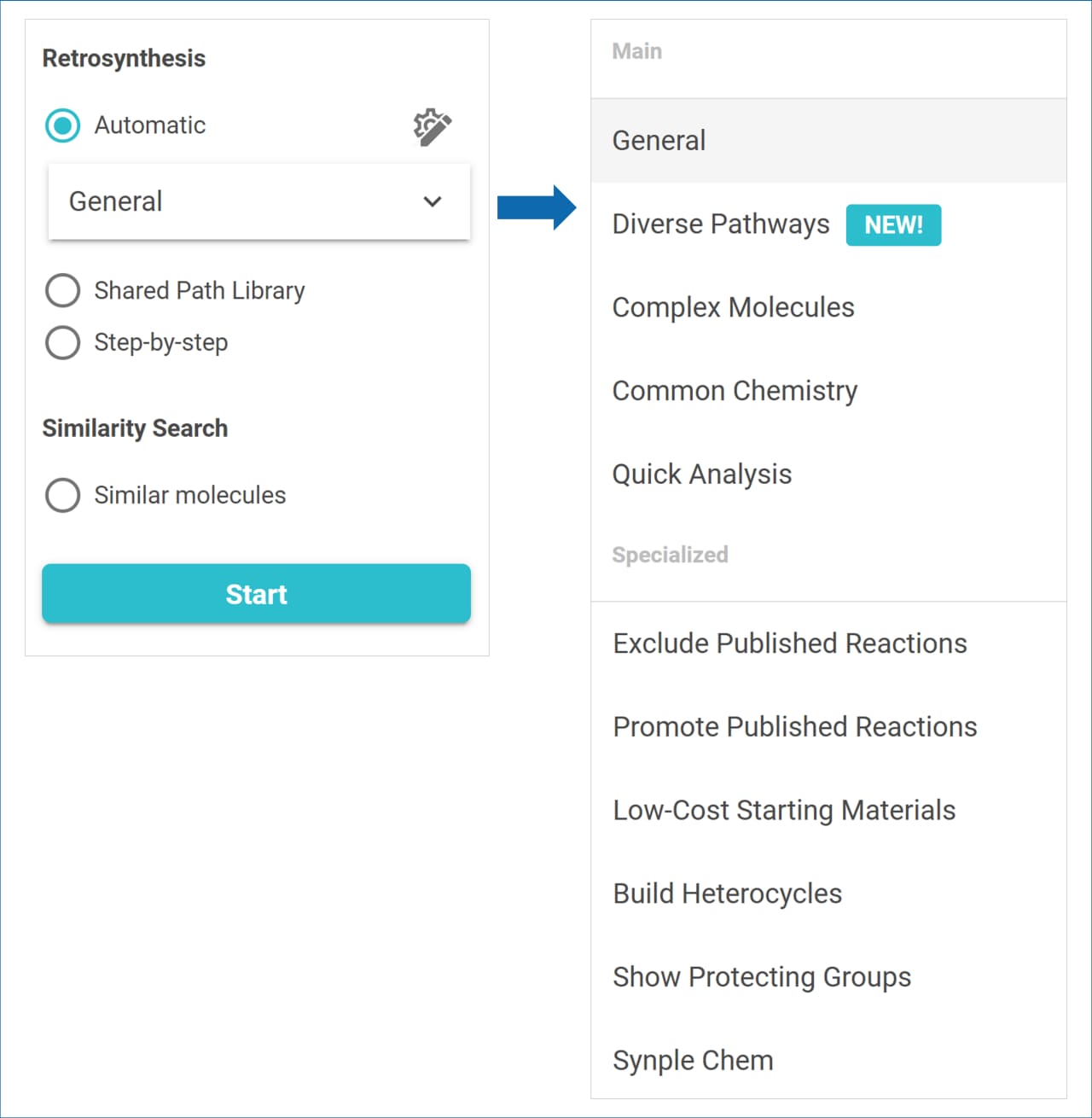Select the Shared Path Library option
Viewport: 1092px width, 1118px height.
63,290
